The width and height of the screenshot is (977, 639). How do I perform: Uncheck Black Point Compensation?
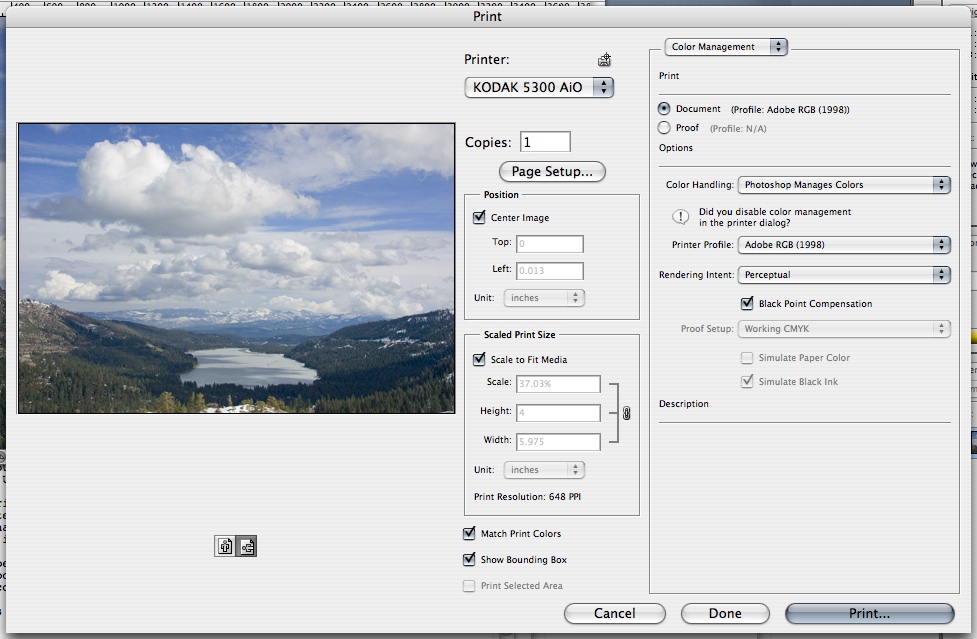(747, 303)
